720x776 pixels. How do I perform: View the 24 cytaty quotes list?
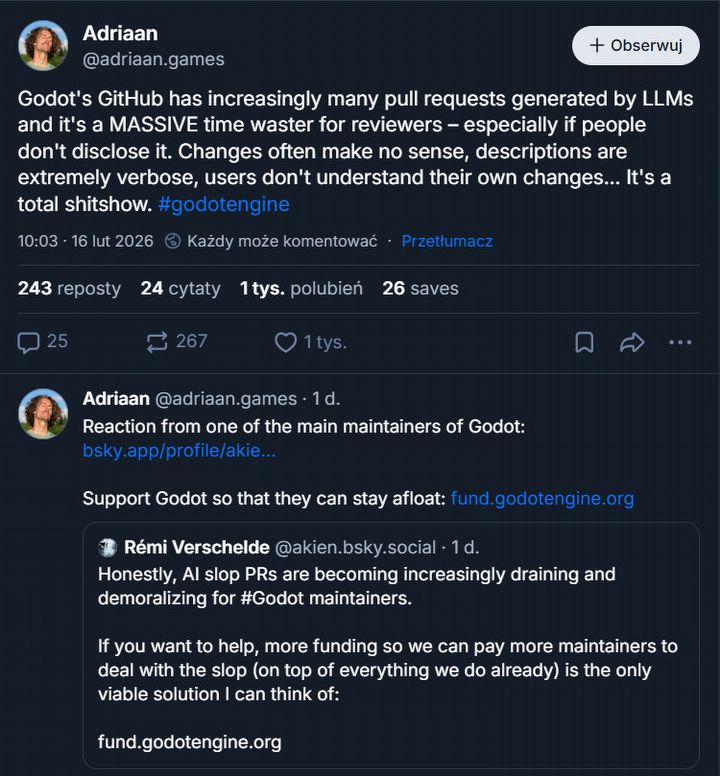180,288
